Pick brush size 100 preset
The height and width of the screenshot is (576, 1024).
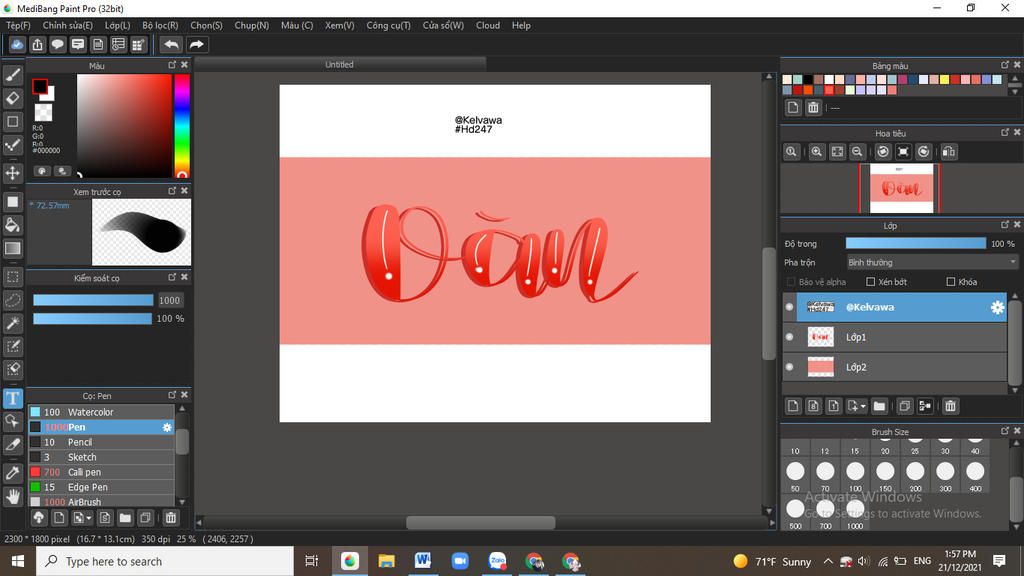pyautogui.click(x=855, y=475)
